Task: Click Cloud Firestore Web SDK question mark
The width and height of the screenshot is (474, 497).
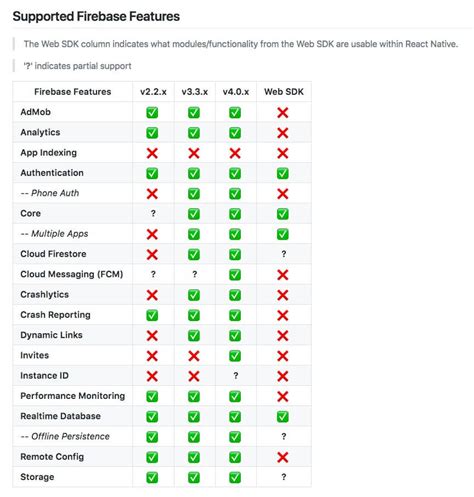Action: (x=284, y=254)
